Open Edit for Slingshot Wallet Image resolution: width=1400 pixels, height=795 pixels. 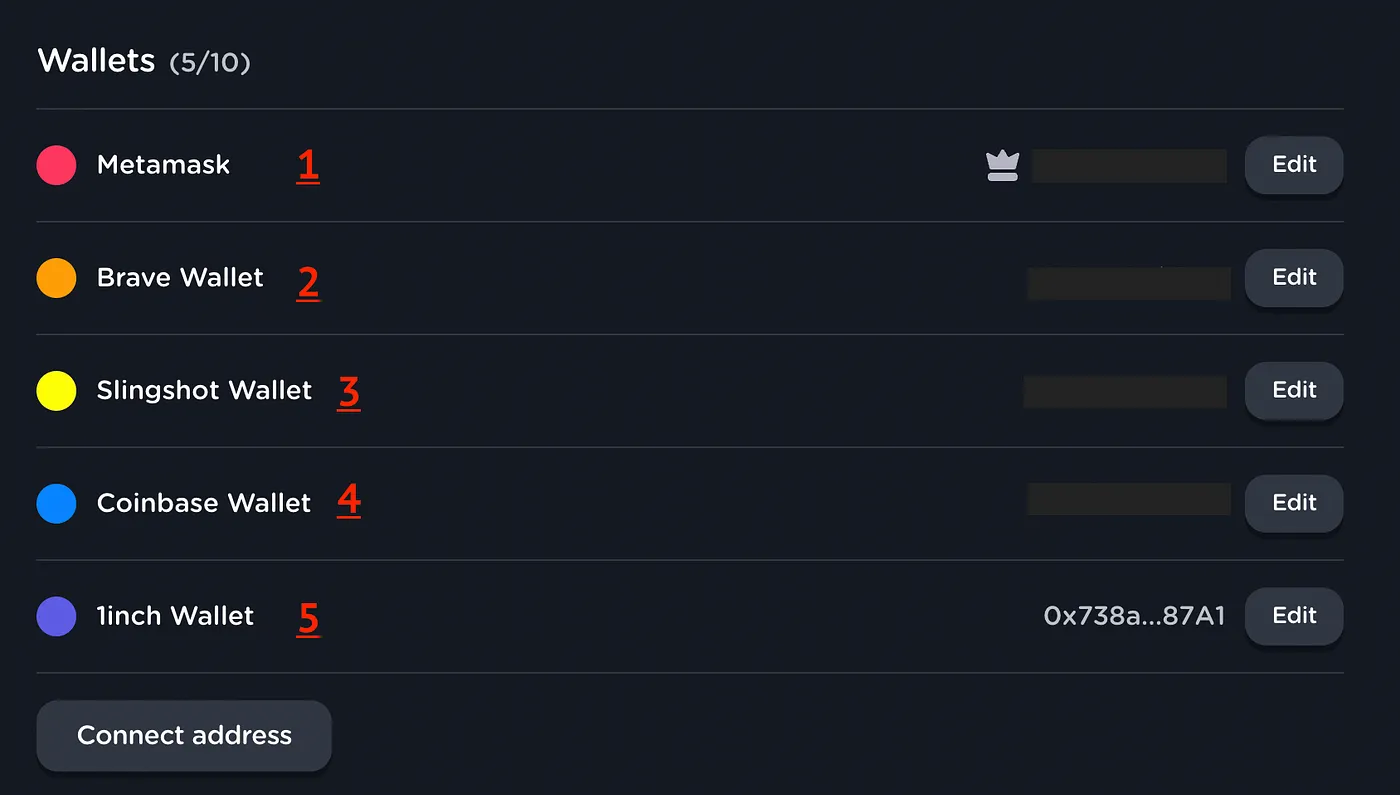click(x=1294, y=391)
